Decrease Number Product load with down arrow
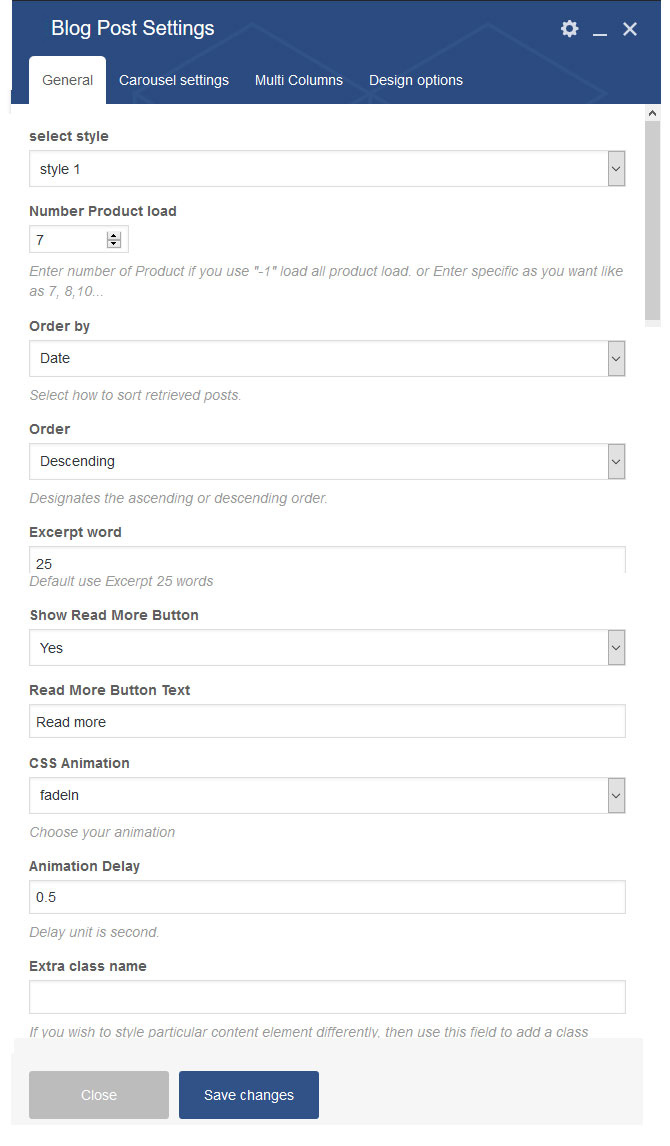 pyautogui.click(x=113, y=243)
